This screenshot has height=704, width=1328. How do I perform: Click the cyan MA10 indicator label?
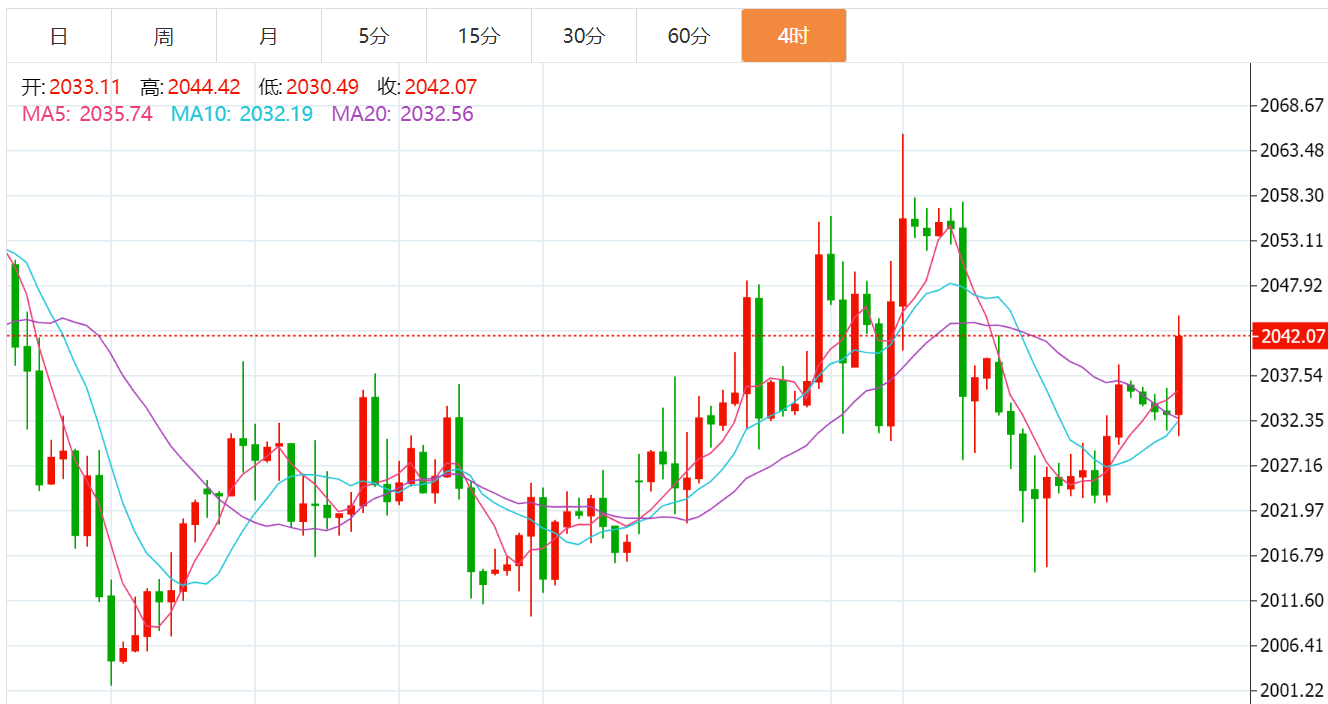click(x=241, y=114)
